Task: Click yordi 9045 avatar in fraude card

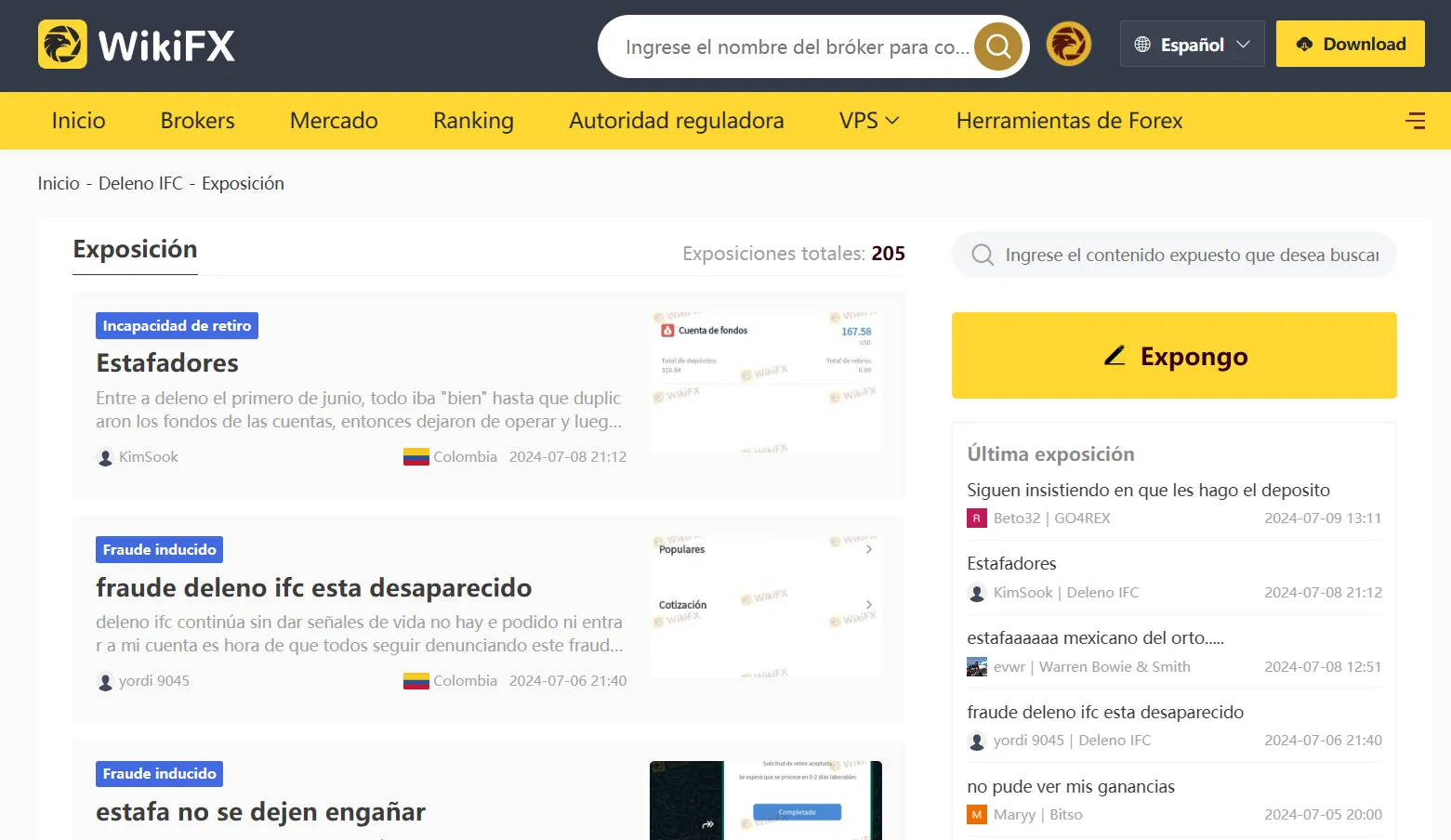Action: (x=105, y=681)
